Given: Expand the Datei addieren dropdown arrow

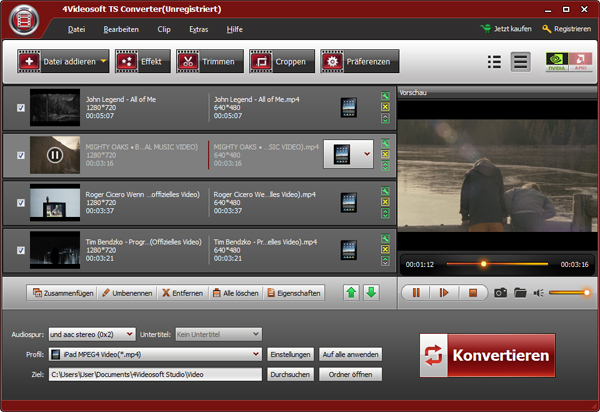Looking at the screenshot, I should pos(103,62).
